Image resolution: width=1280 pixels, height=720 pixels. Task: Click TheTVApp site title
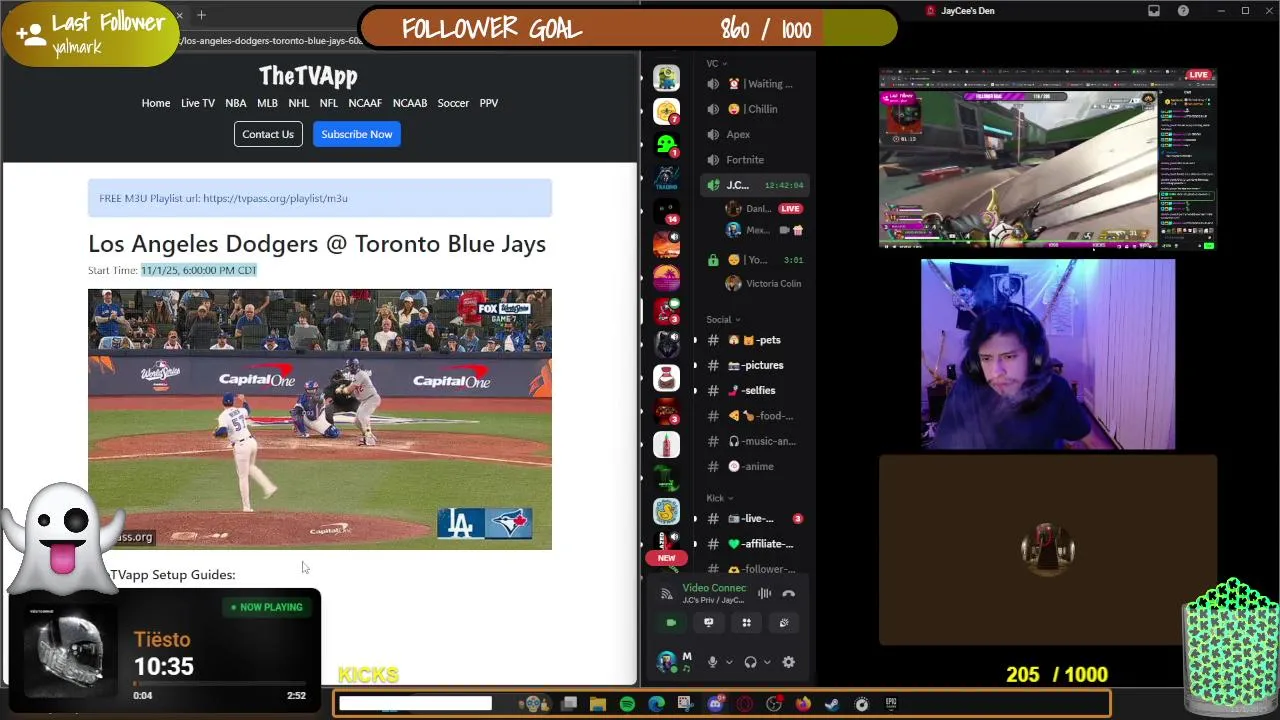click(x=308, y=76)
